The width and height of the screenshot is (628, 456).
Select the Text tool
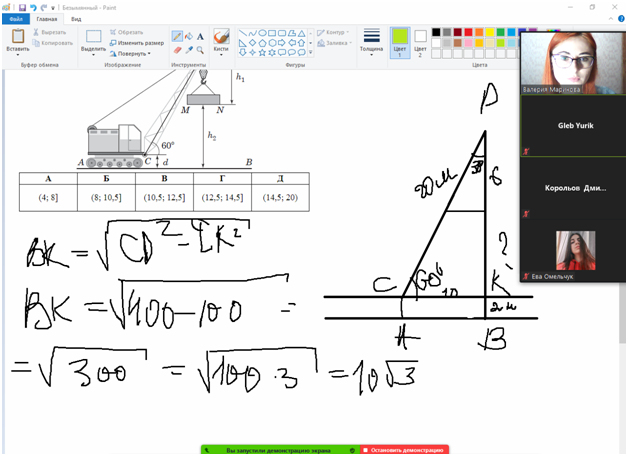coord(200,36)
